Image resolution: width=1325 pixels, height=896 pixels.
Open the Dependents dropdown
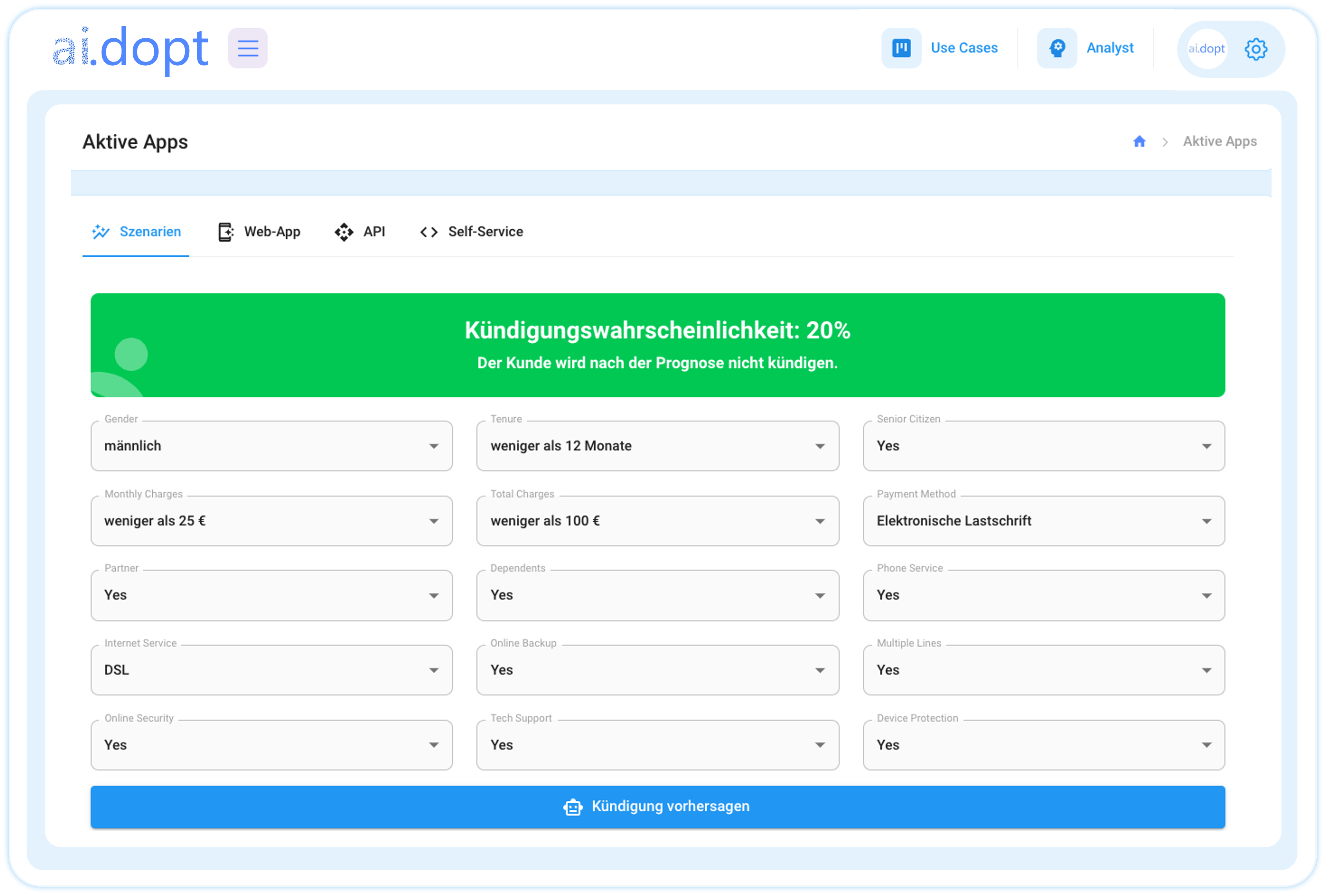pyautogui.click(x=657, y=595)
